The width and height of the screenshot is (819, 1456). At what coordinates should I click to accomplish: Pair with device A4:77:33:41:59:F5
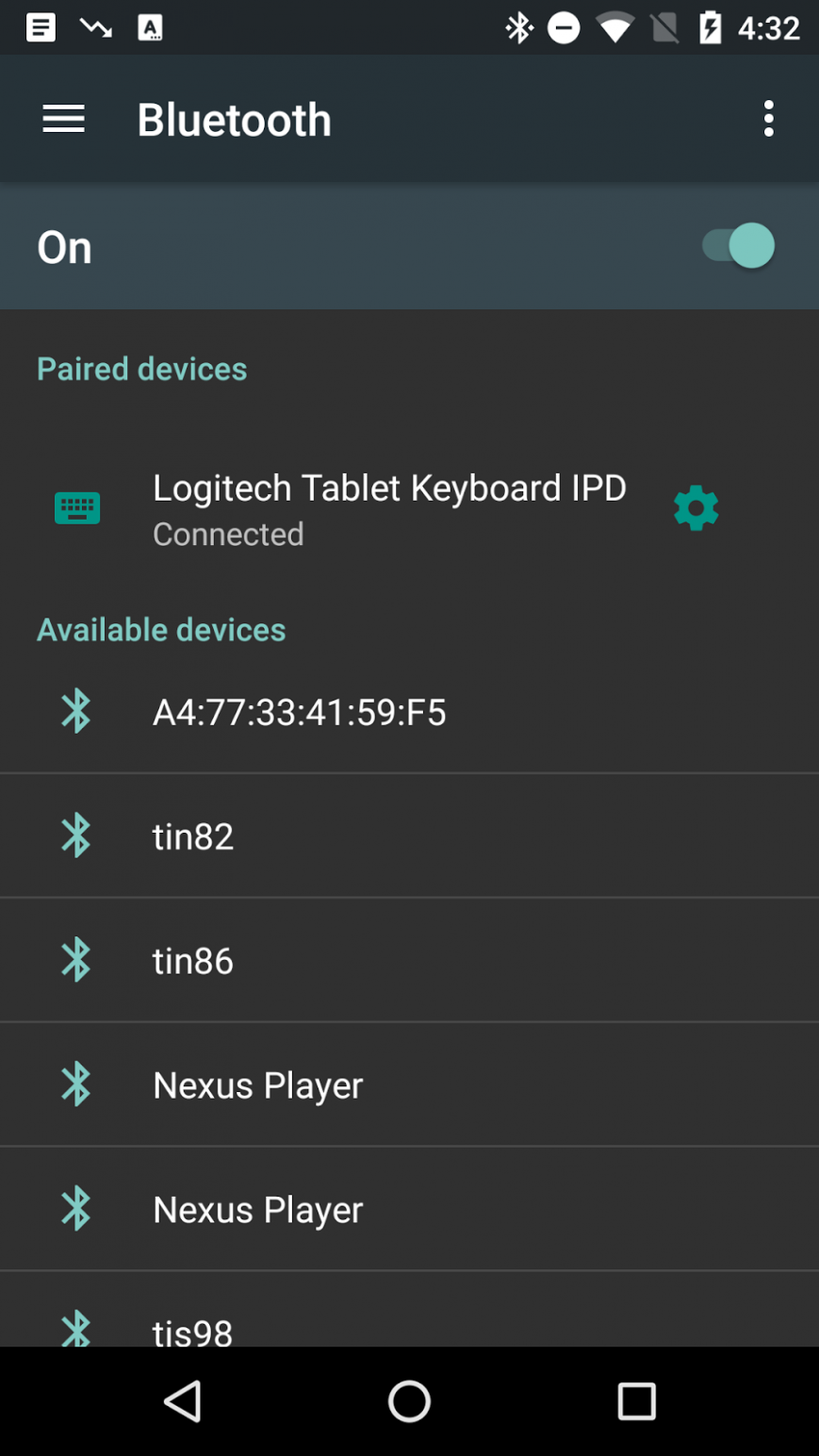tap(409, 712)
